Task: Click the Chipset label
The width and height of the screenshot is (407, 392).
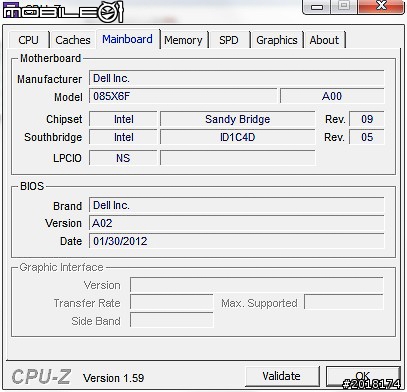Action: [64, 119]
